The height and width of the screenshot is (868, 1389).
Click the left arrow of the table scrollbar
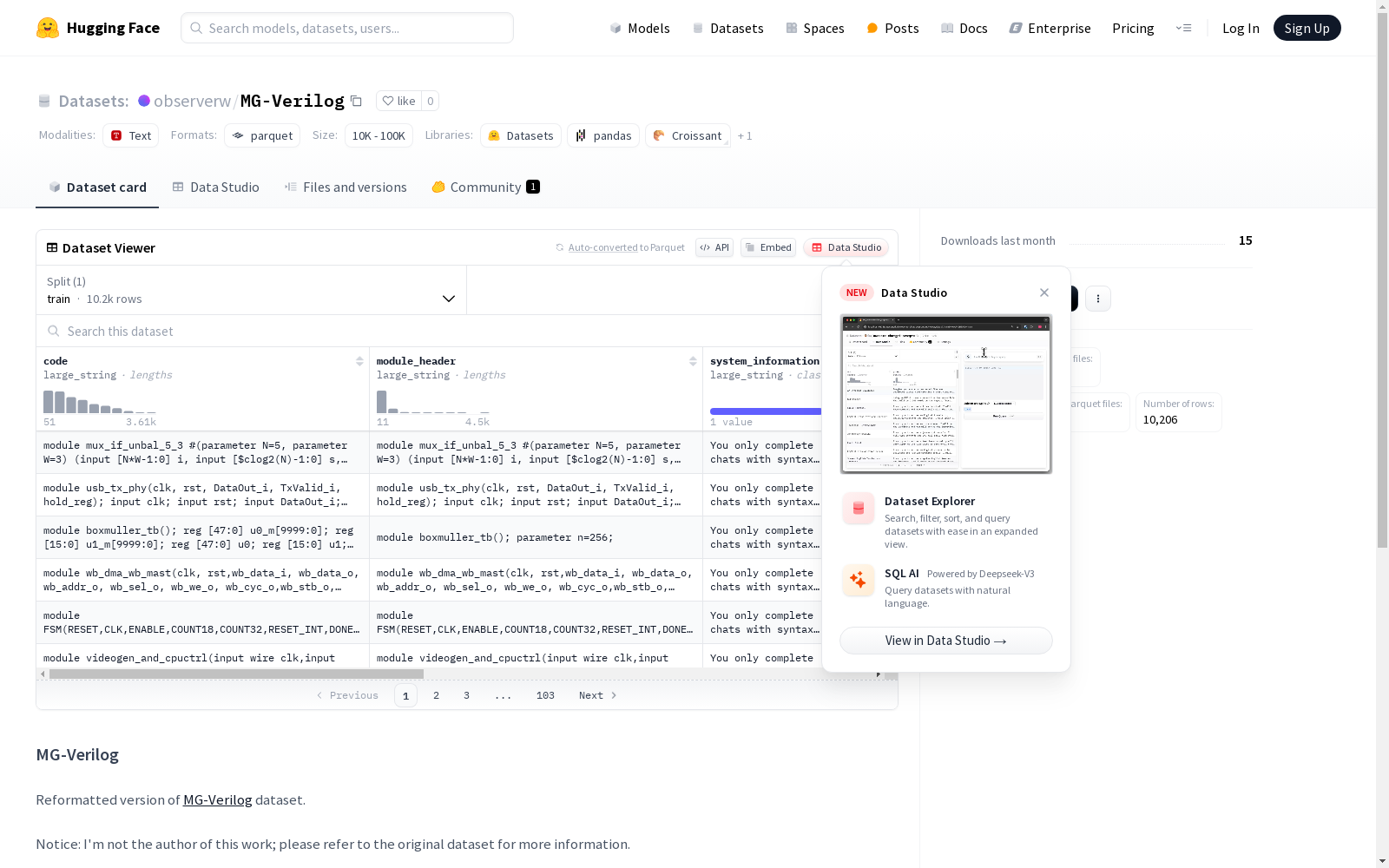pyautogui.click(x=43, y=674)
